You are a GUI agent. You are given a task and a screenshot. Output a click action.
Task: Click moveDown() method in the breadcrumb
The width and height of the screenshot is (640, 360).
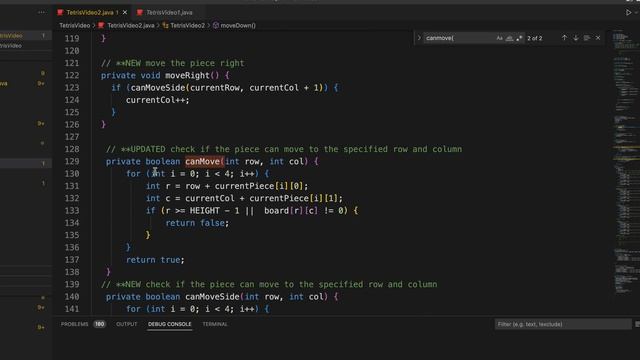click(x=238, y=25)
